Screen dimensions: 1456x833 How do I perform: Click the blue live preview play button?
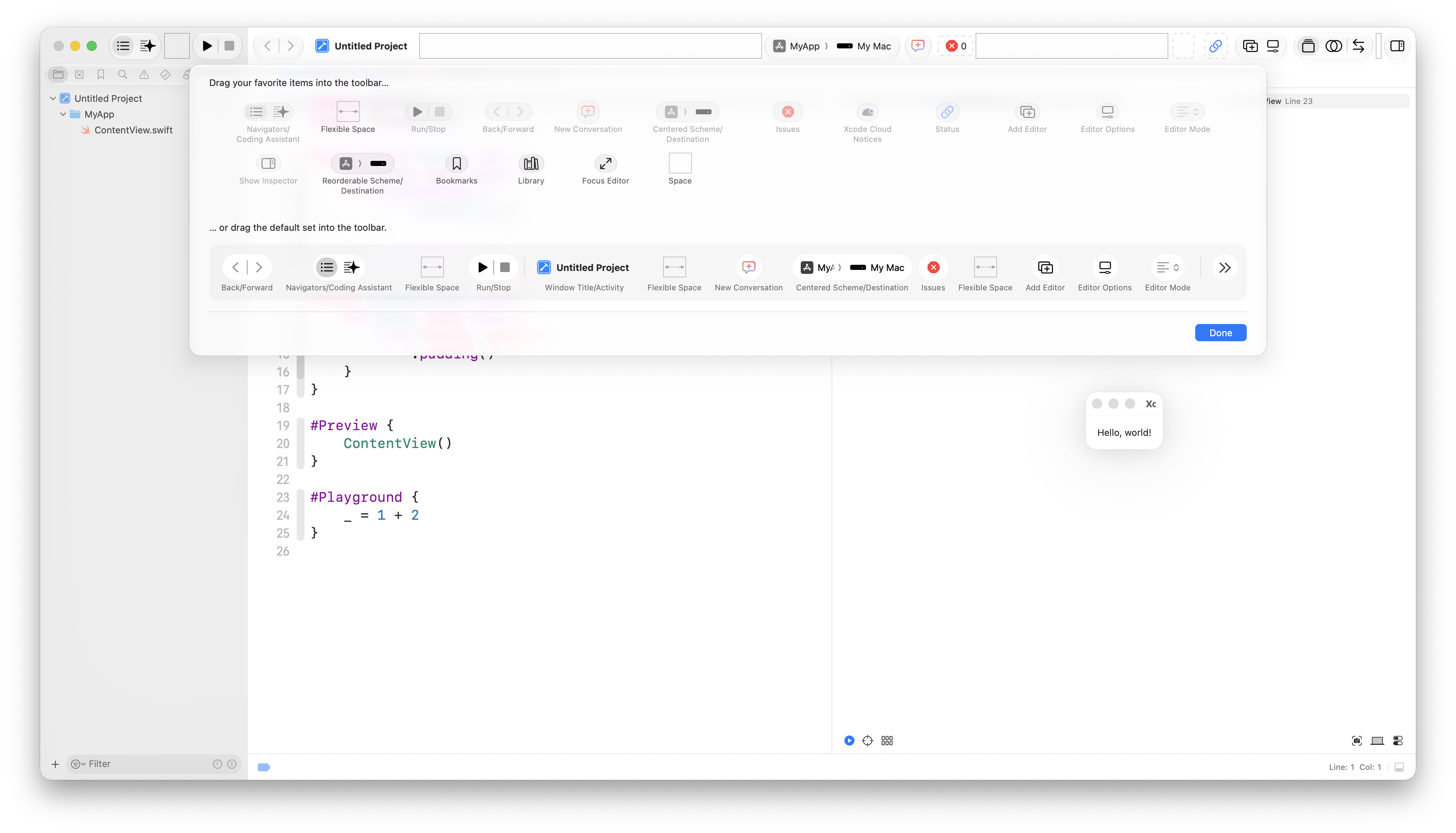tap(849, 740)
